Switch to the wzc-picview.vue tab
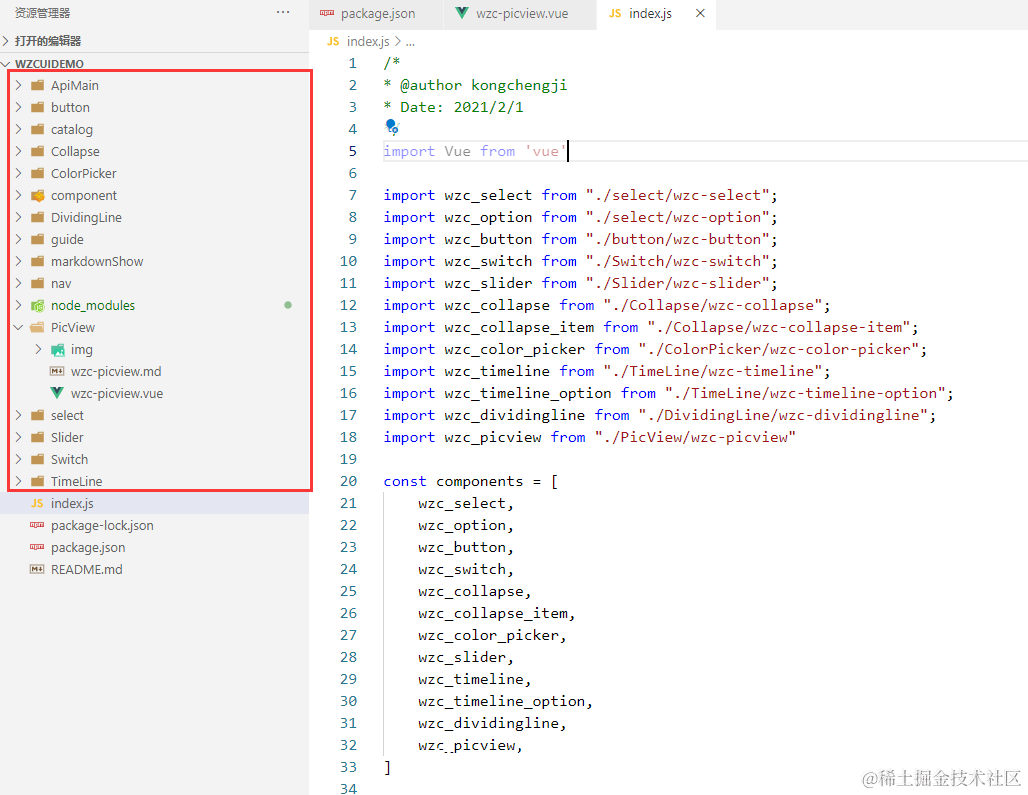Viewport: 1028px width, 795px height. [520, 14]
